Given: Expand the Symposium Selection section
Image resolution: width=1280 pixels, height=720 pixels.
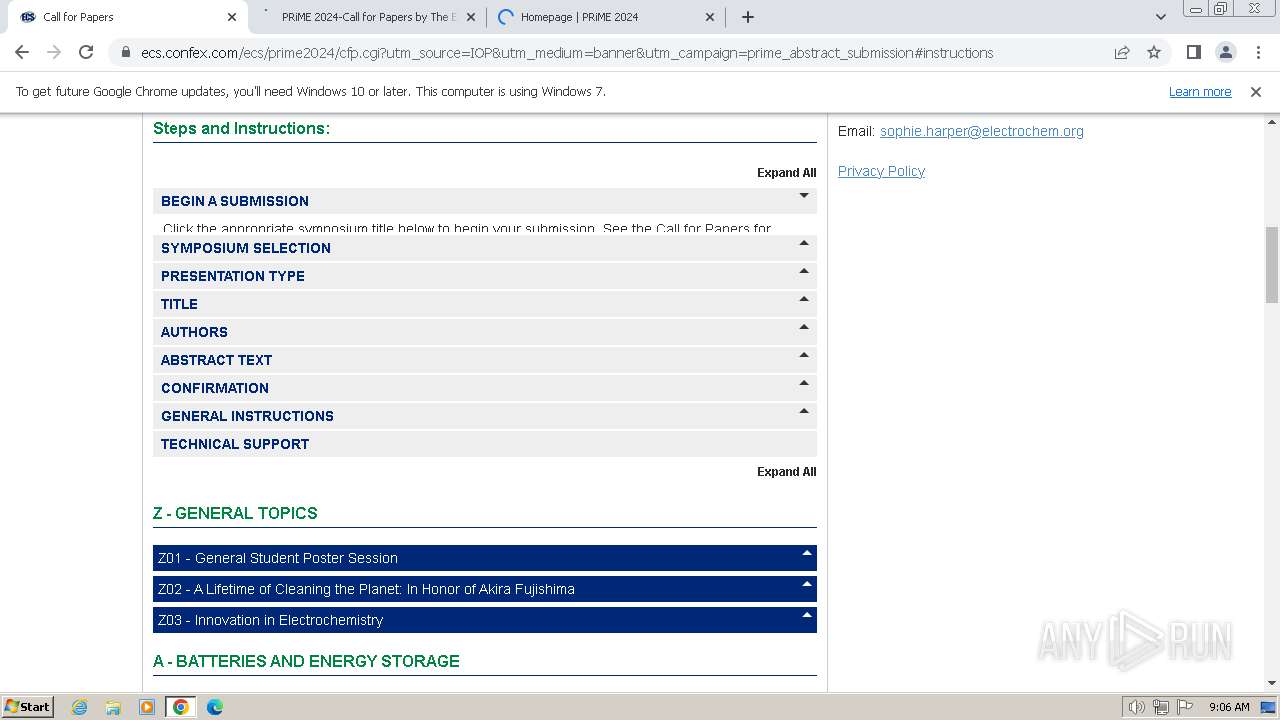Looking at the screenshot, I should pyautogui.click(x=485, y=248).
